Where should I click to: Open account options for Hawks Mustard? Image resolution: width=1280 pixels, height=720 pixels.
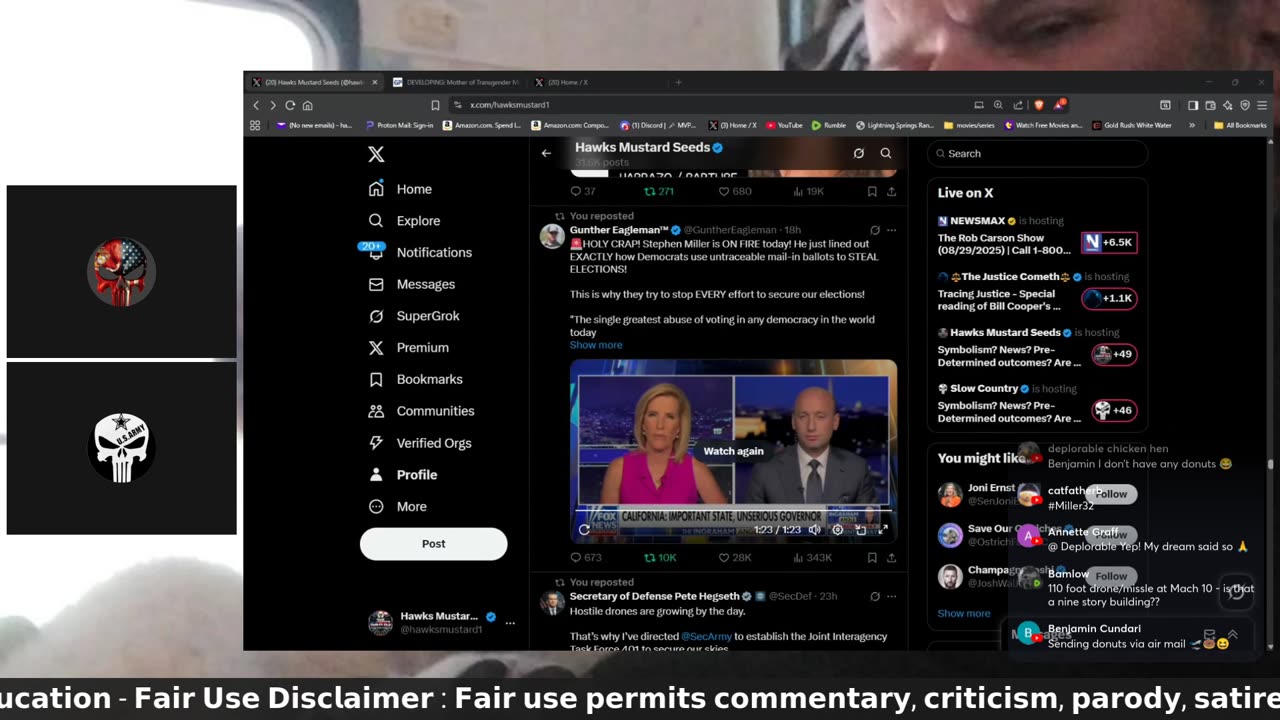(x=510, y=622)
